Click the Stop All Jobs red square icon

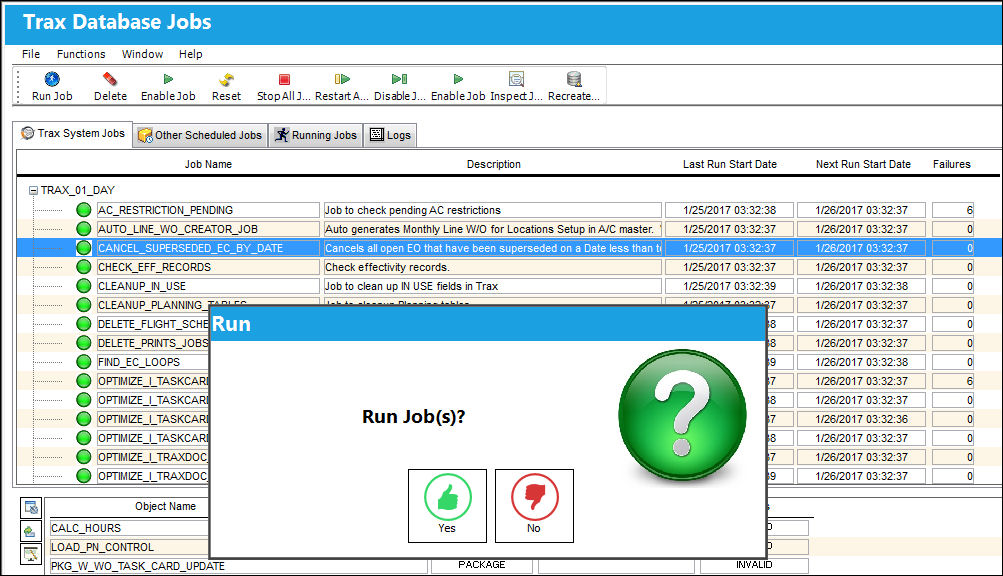click(x=284, y=79)
